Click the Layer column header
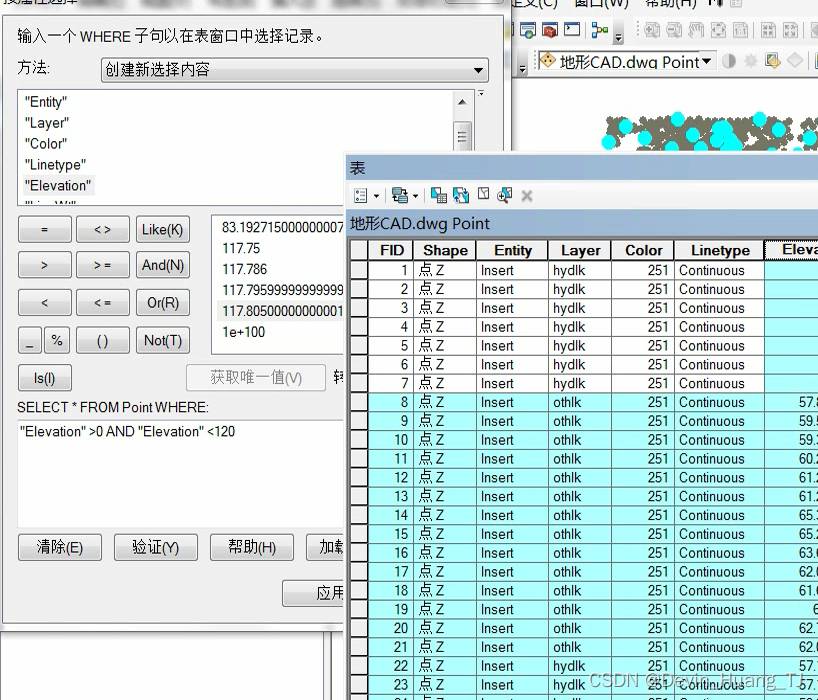Viewport: 818px width, 700px height. pyautogui.click(x=580, y=250)
